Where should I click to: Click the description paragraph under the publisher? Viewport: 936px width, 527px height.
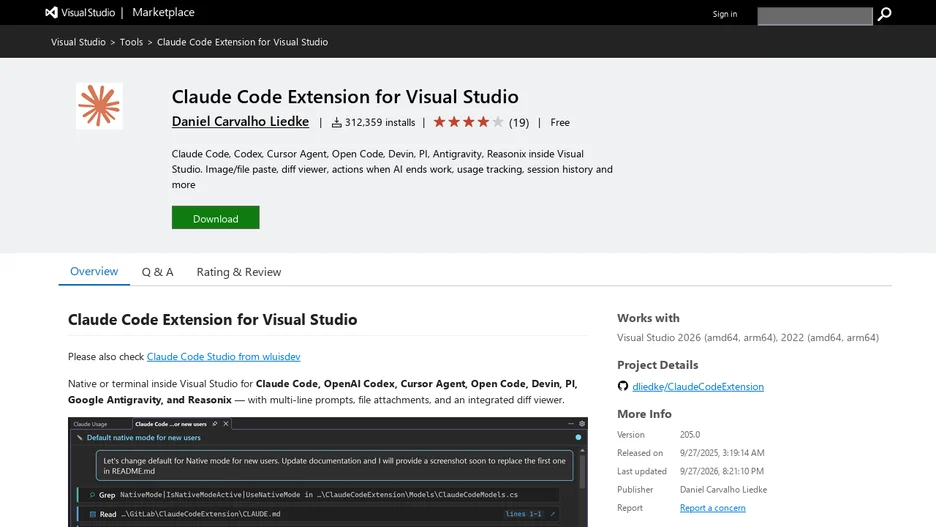tap(392, 169)
